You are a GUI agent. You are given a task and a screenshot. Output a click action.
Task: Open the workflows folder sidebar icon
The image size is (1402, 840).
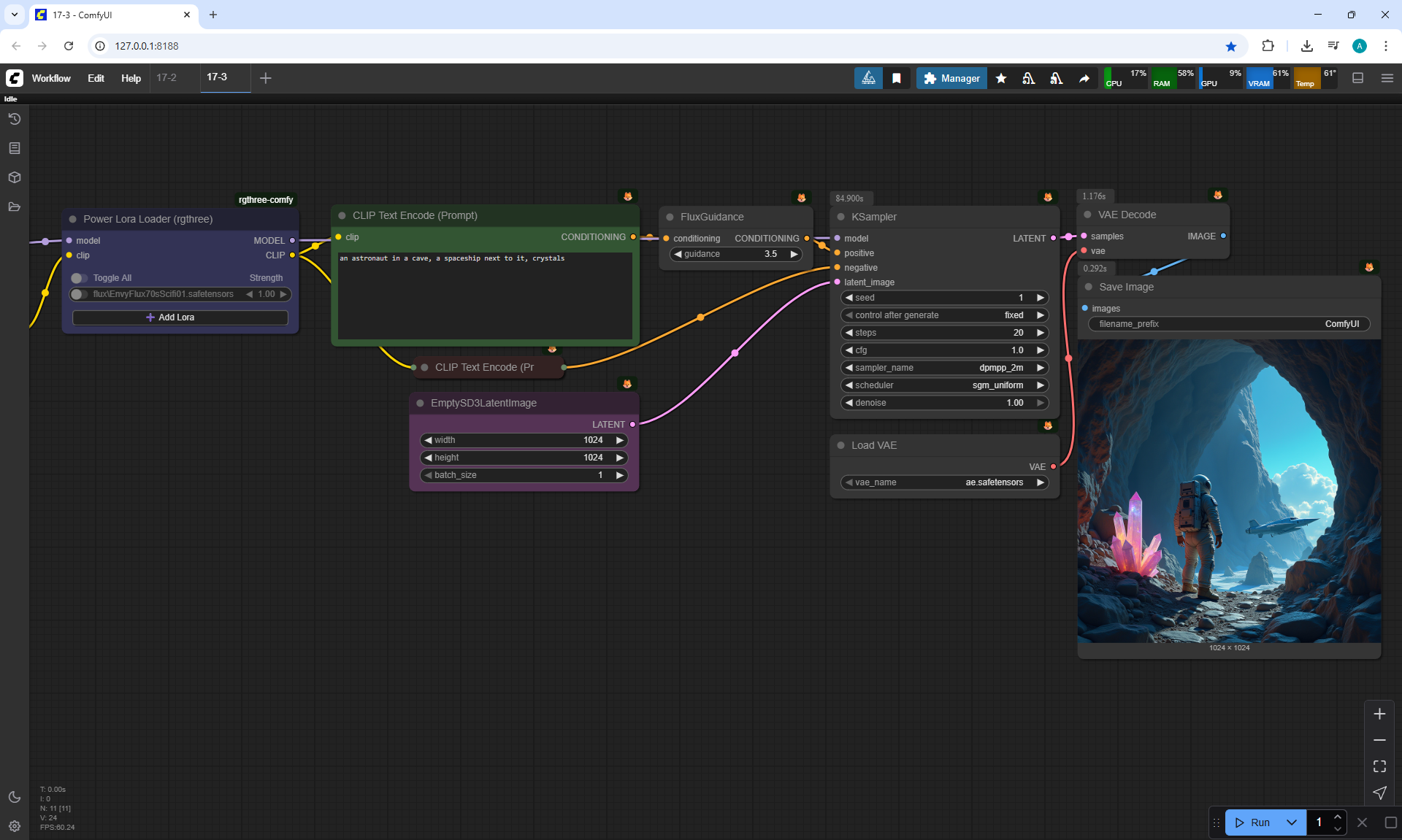(14, 207)
